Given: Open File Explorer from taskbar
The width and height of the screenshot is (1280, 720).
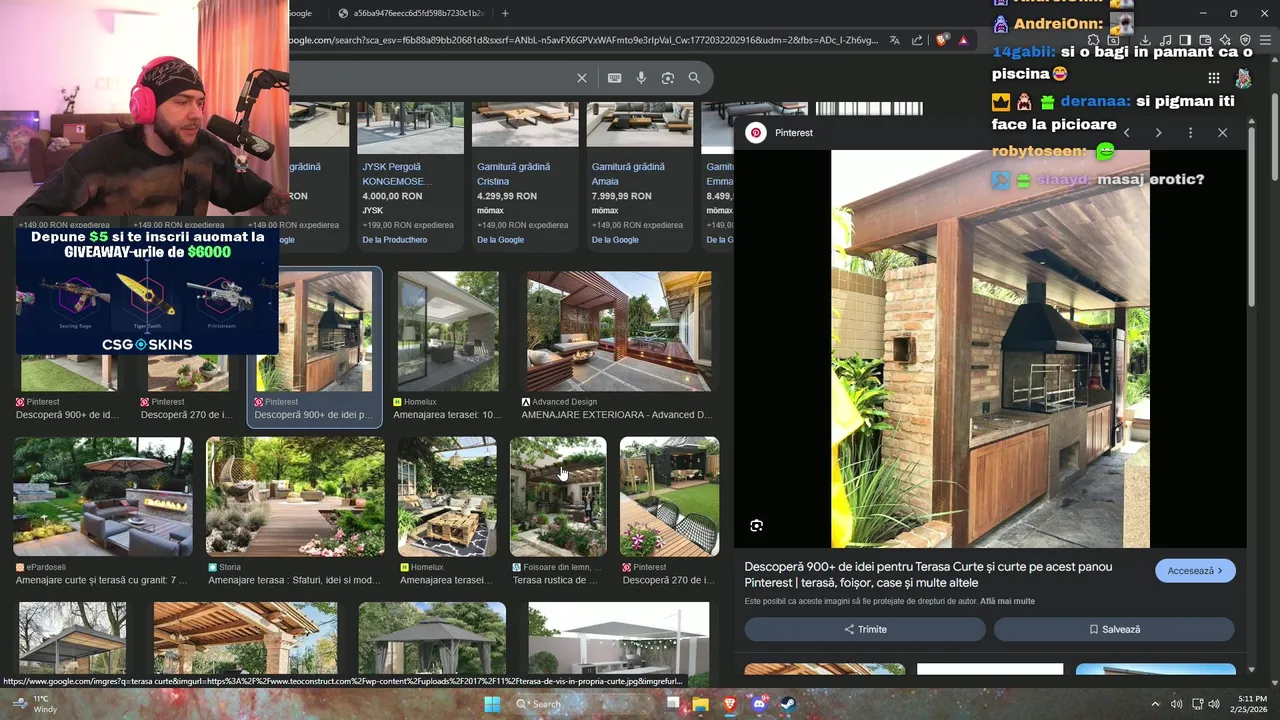Looking at the screenshot, I should click(700, 704).
